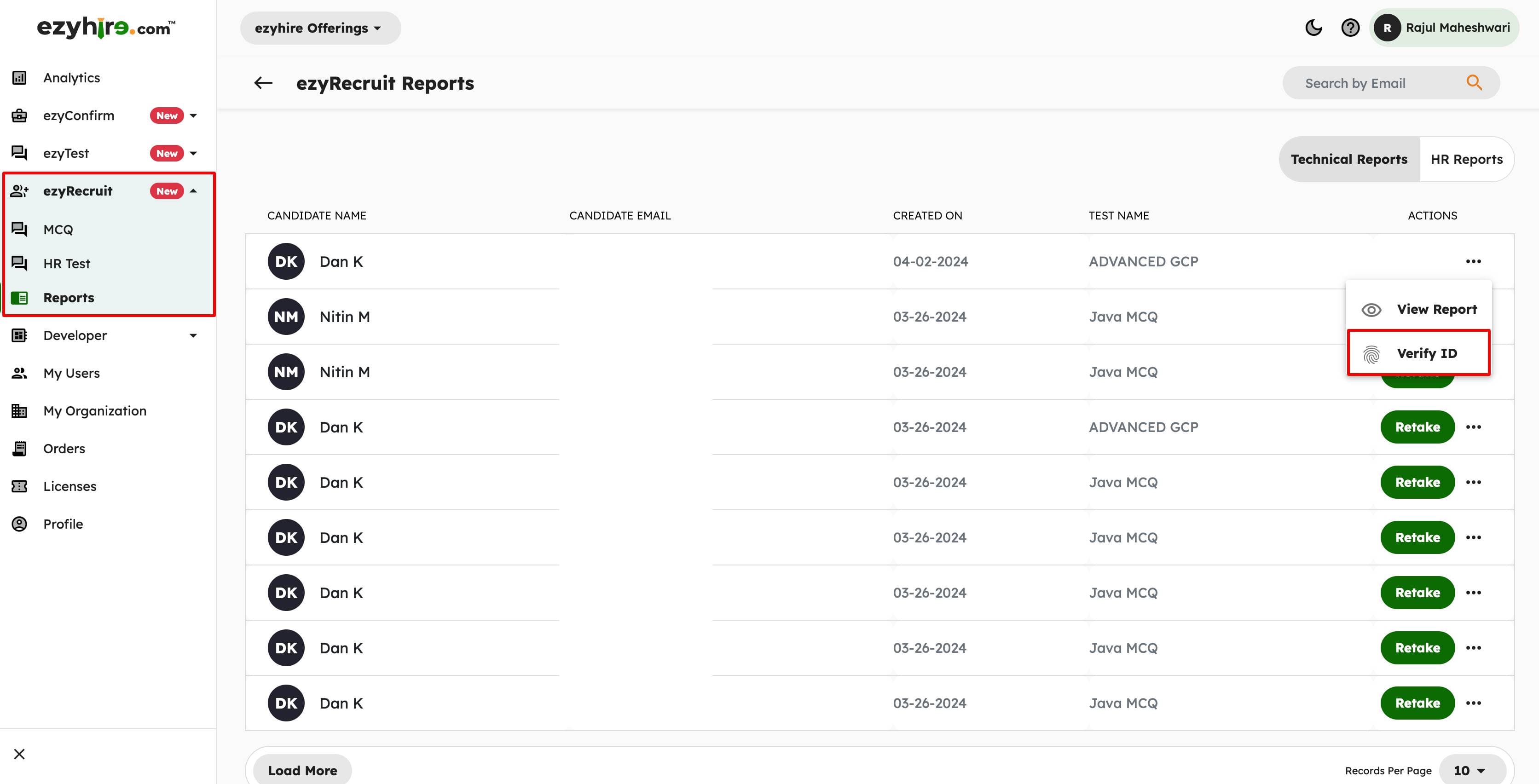1539x784 pixels.
Task: Click the ezyTest chat icon
Action: point(19,153)
